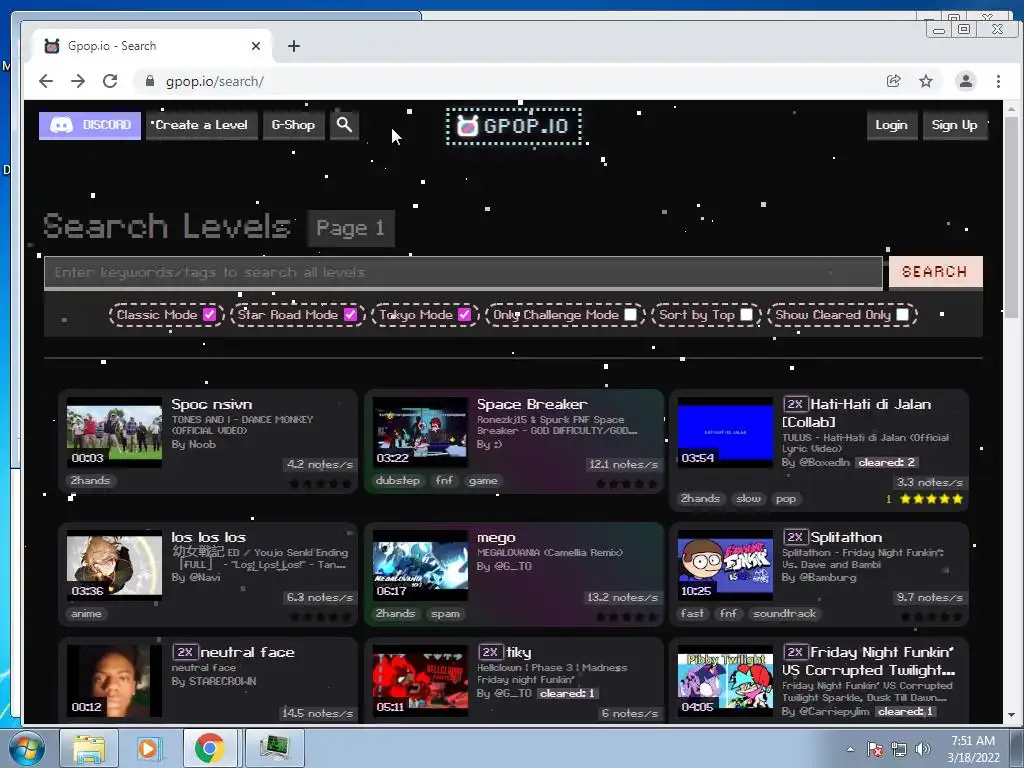Click the Page 1 indicator
1024x768 pixels.
point(351,228)
